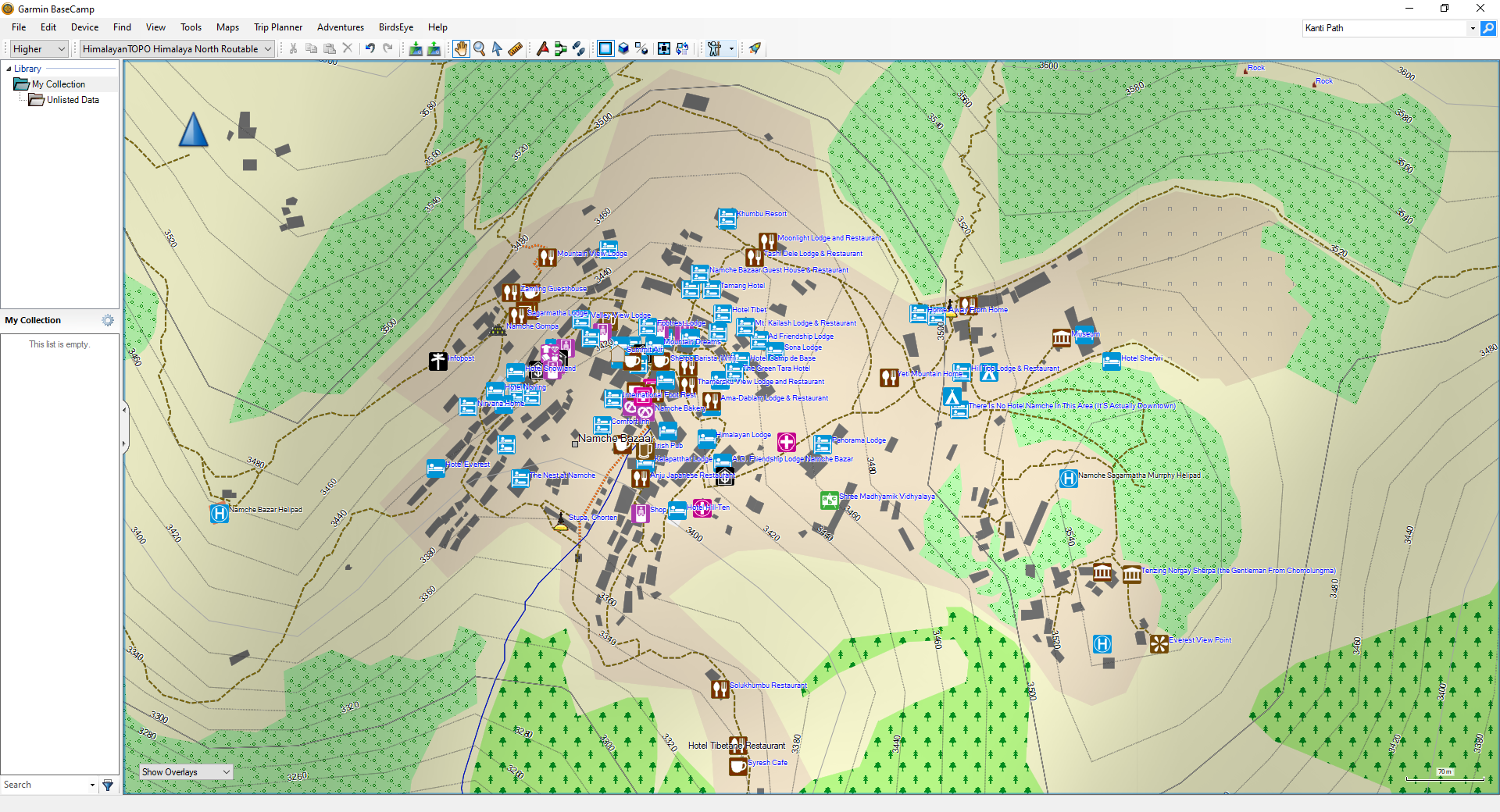Viewport: 1500px width, 812px height.
Task: Click the Namche Bazar Helipad H marker
Action: (220, 514)
